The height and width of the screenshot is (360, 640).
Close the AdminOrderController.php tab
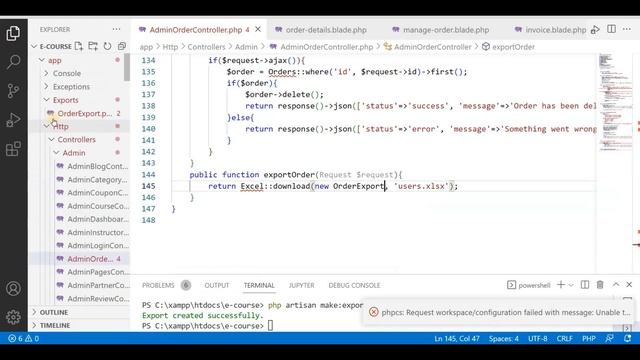pyautogui.click(x=258, y=29)
